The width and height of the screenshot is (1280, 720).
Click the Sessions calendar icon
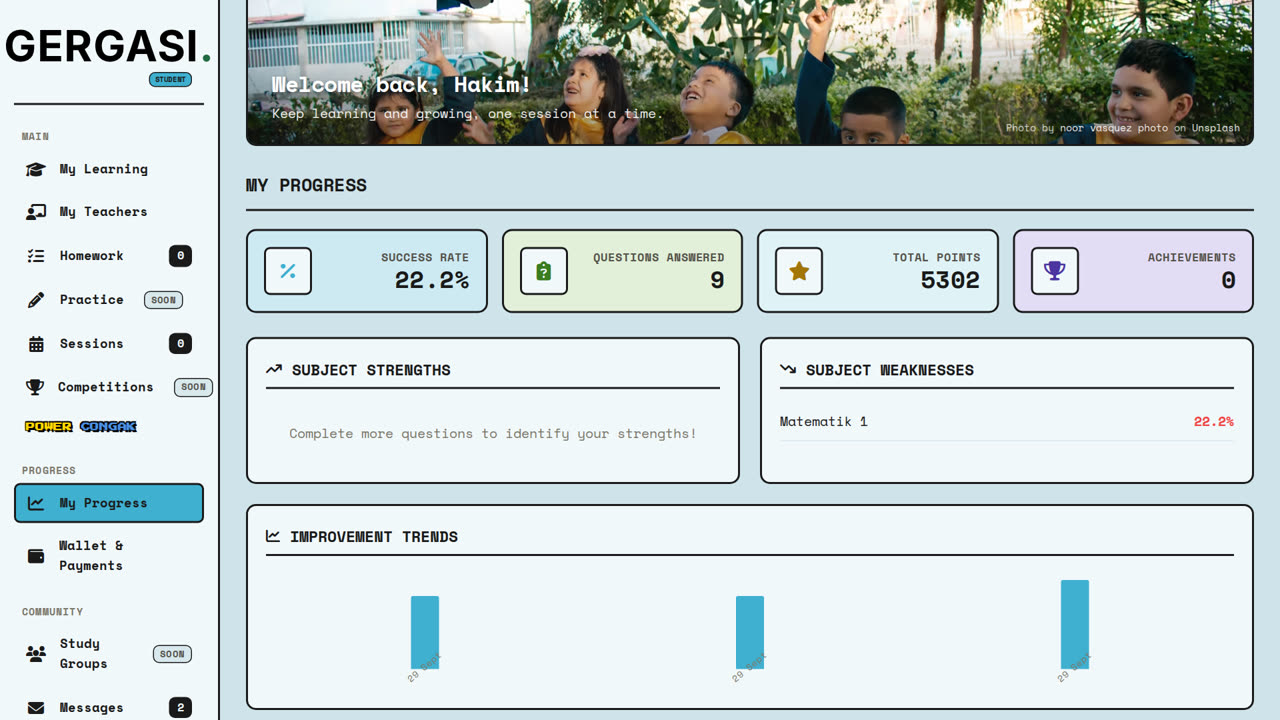coord(36,344)
